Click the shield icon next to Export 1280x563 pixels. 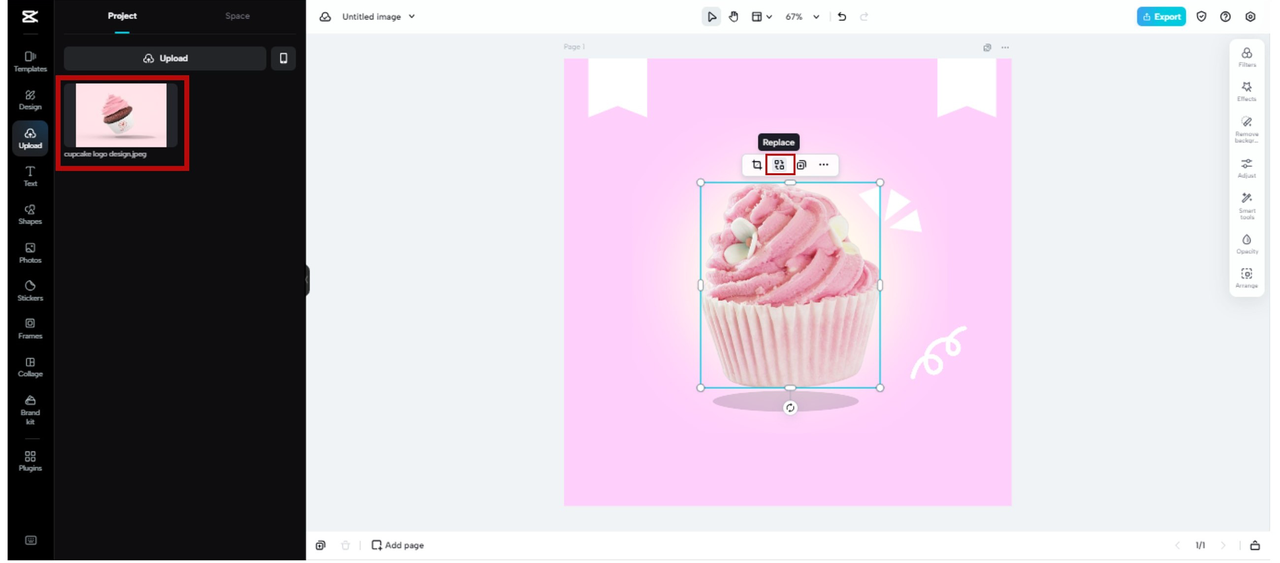coord(1201,17)
